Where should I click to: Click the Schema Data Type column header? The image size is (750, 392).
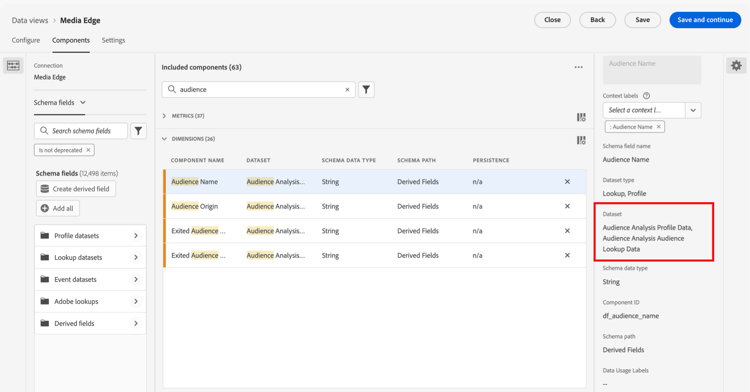coord(349,160)
